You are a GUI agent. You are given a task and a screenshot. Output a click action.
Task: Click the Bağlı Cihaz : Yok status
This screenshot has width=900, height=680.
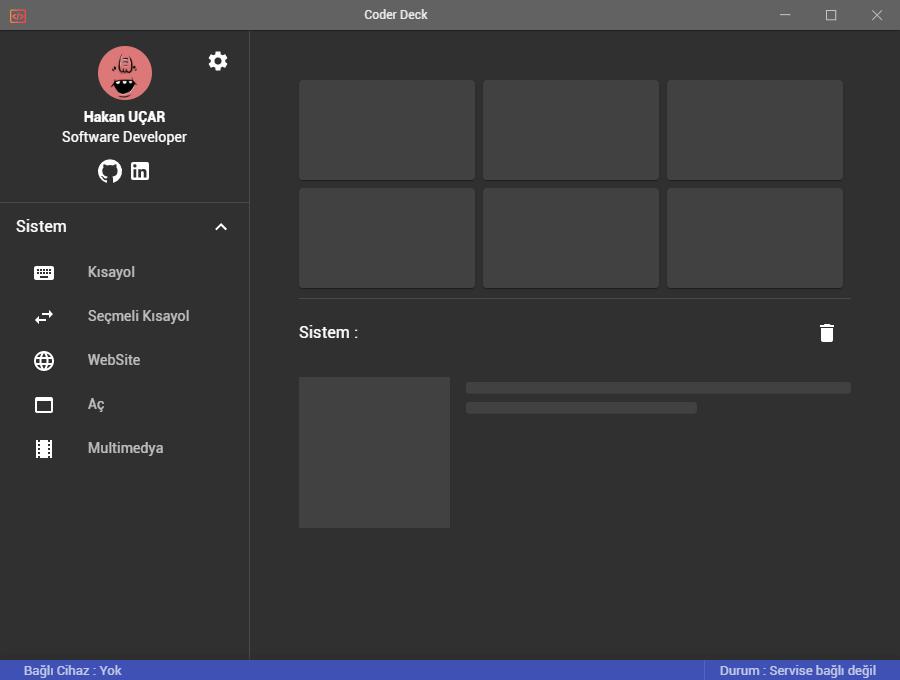click(73, 670)
